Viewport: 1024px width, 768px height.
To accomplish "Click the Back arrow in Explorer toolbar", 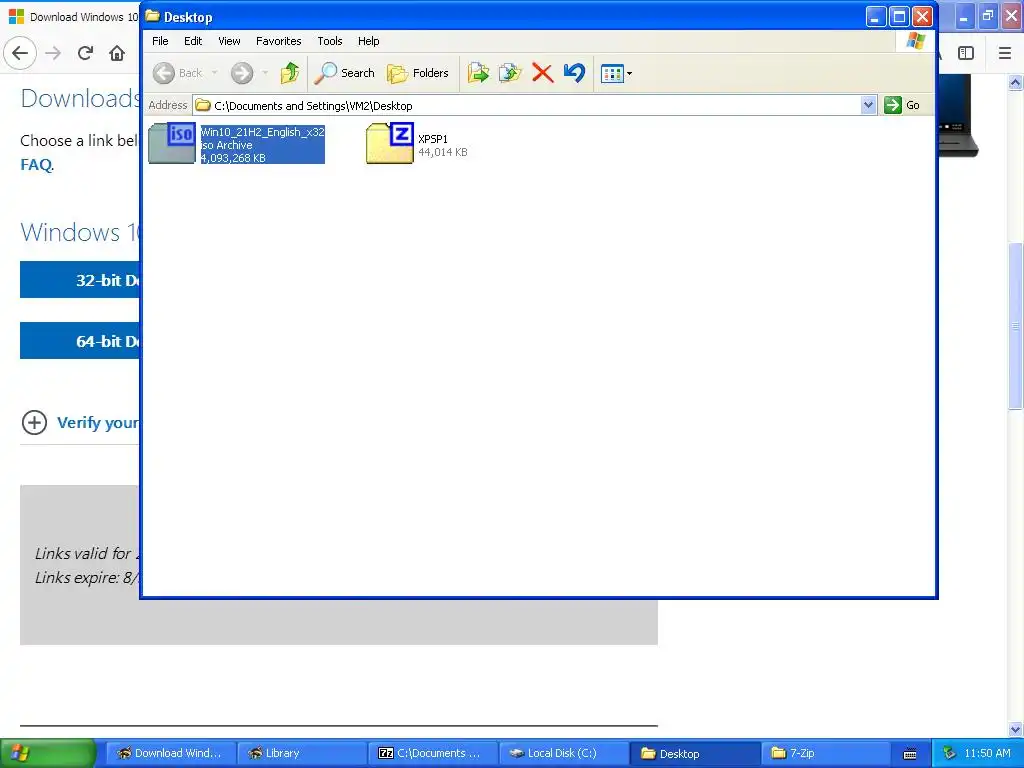I will [x=164, y=73].
